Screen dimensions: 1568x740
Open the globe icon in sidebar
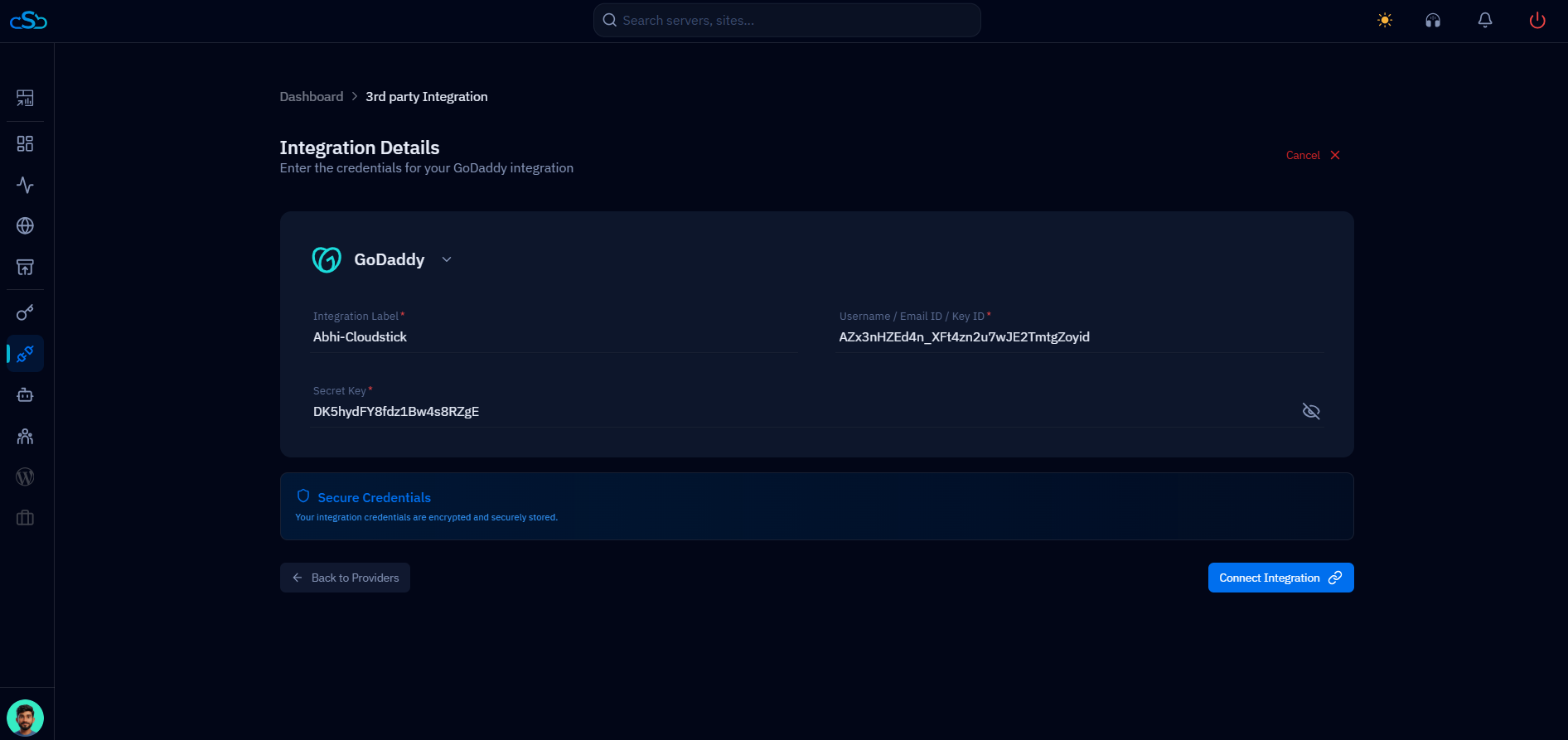tap(26, 225)
